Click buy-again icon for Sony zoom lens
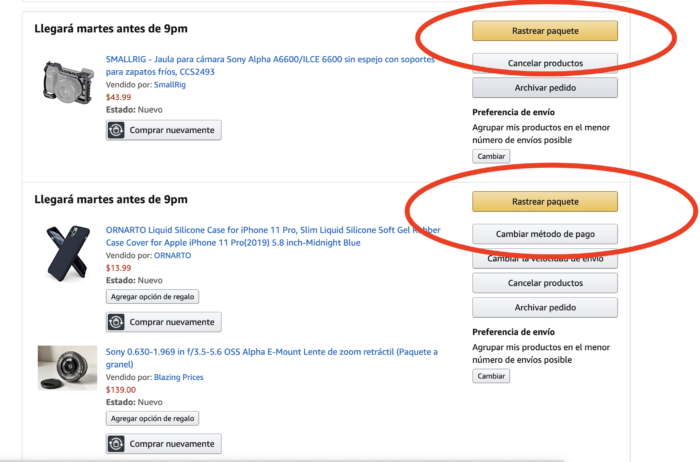 click(116, 444)
